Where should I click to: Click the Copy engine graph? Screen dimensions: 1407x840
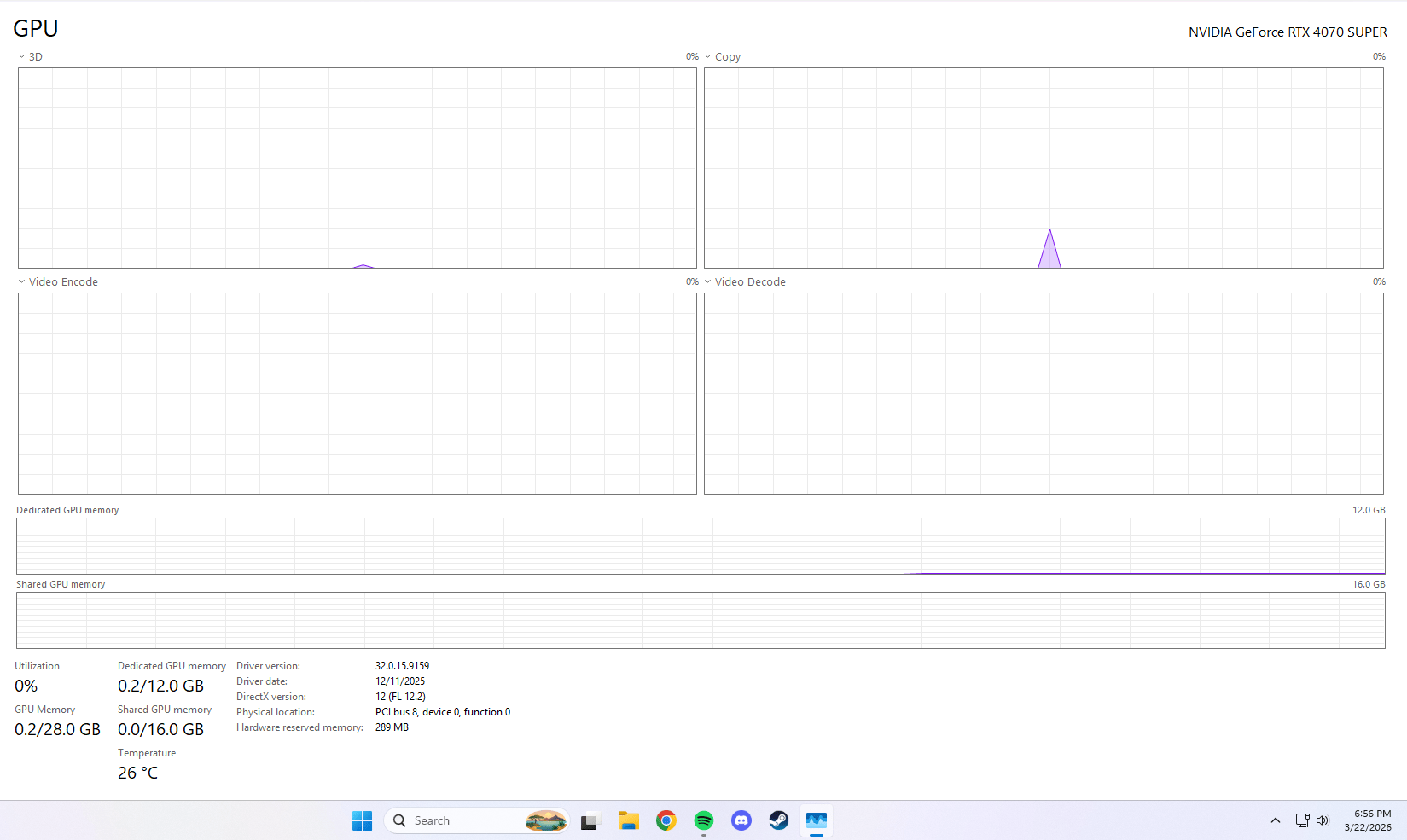click(1044, 168)
